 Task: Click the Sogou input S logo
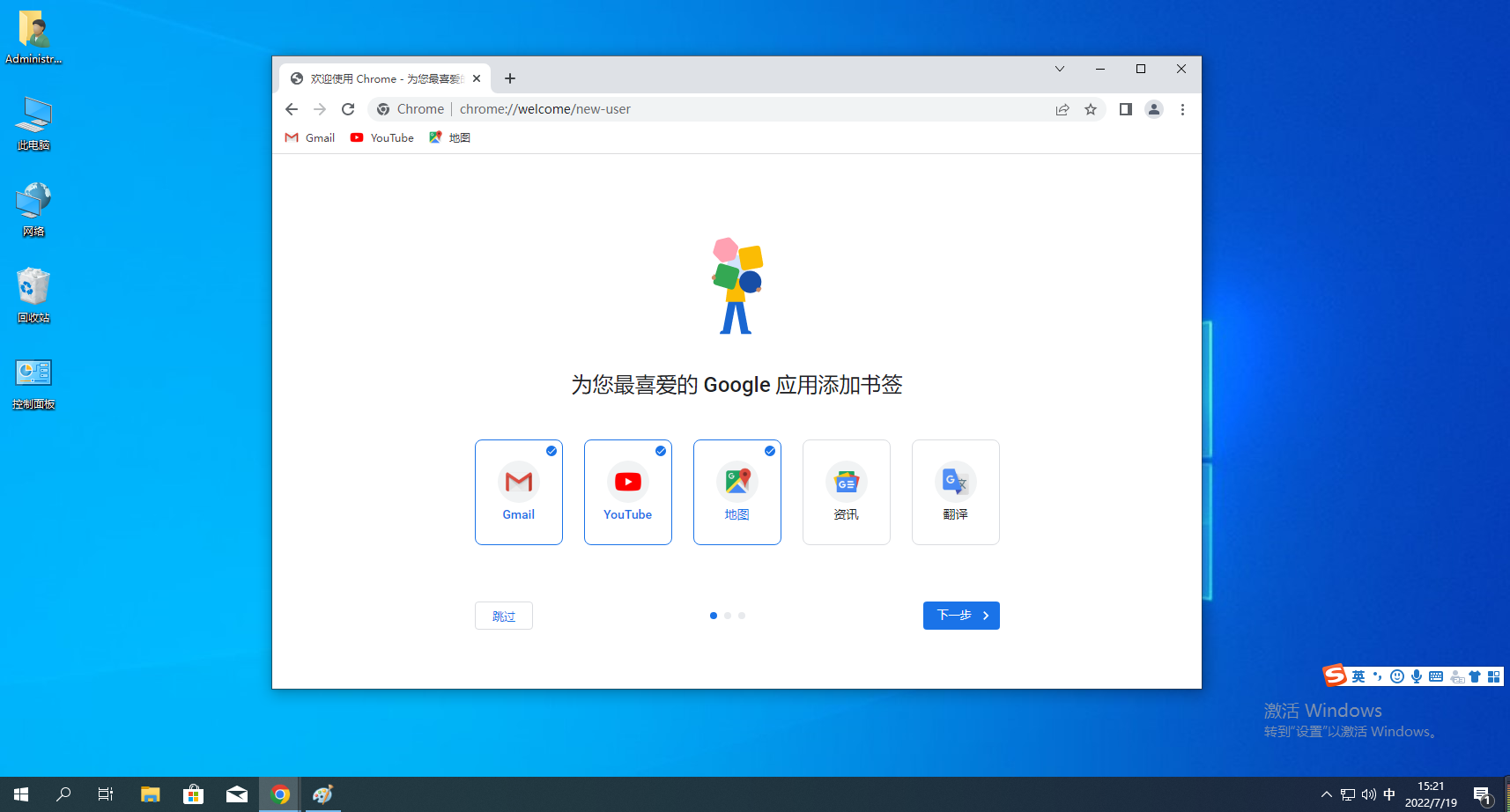tap(1335, 675)
